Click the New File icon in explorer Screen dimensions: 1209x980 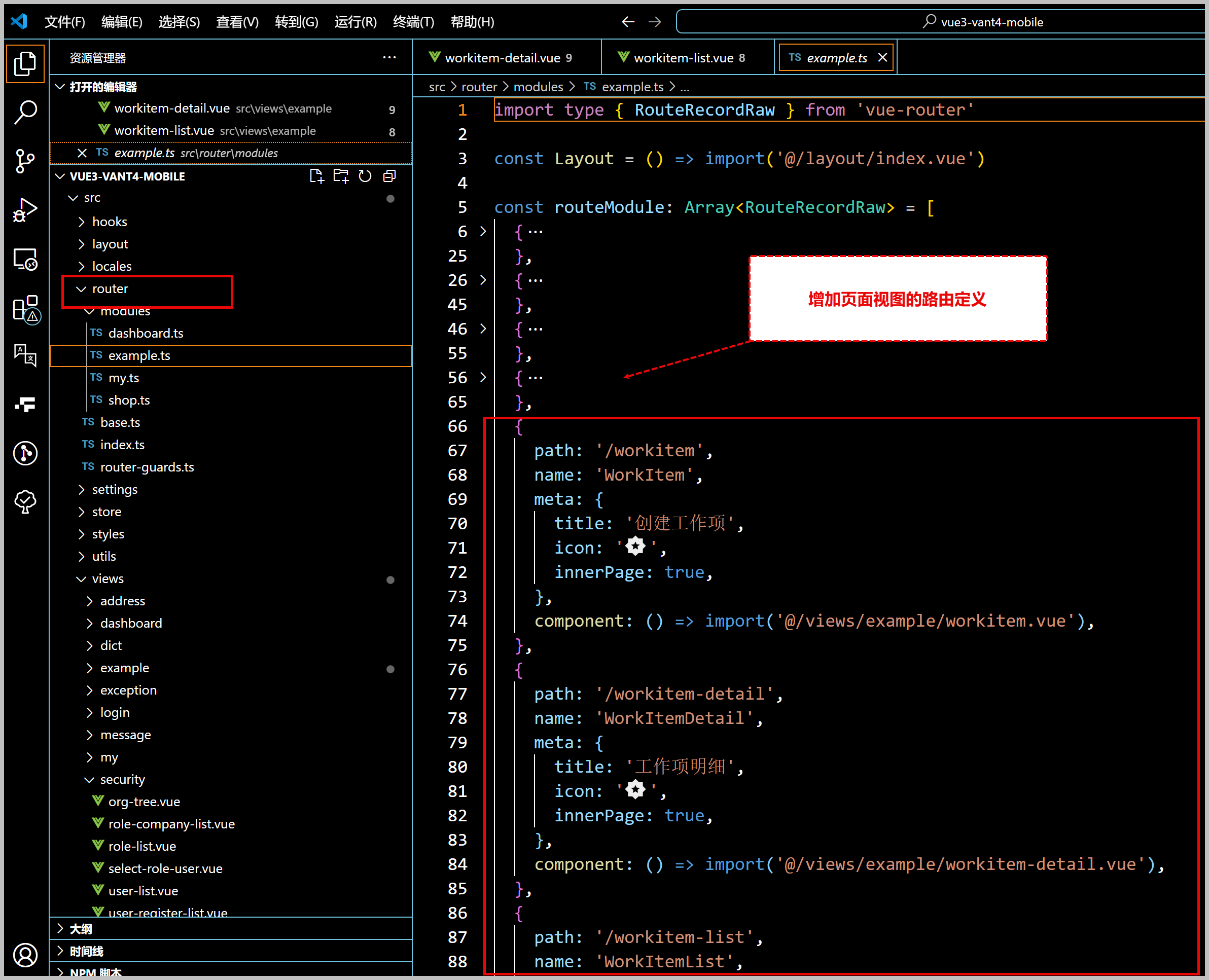coord(317,176)
